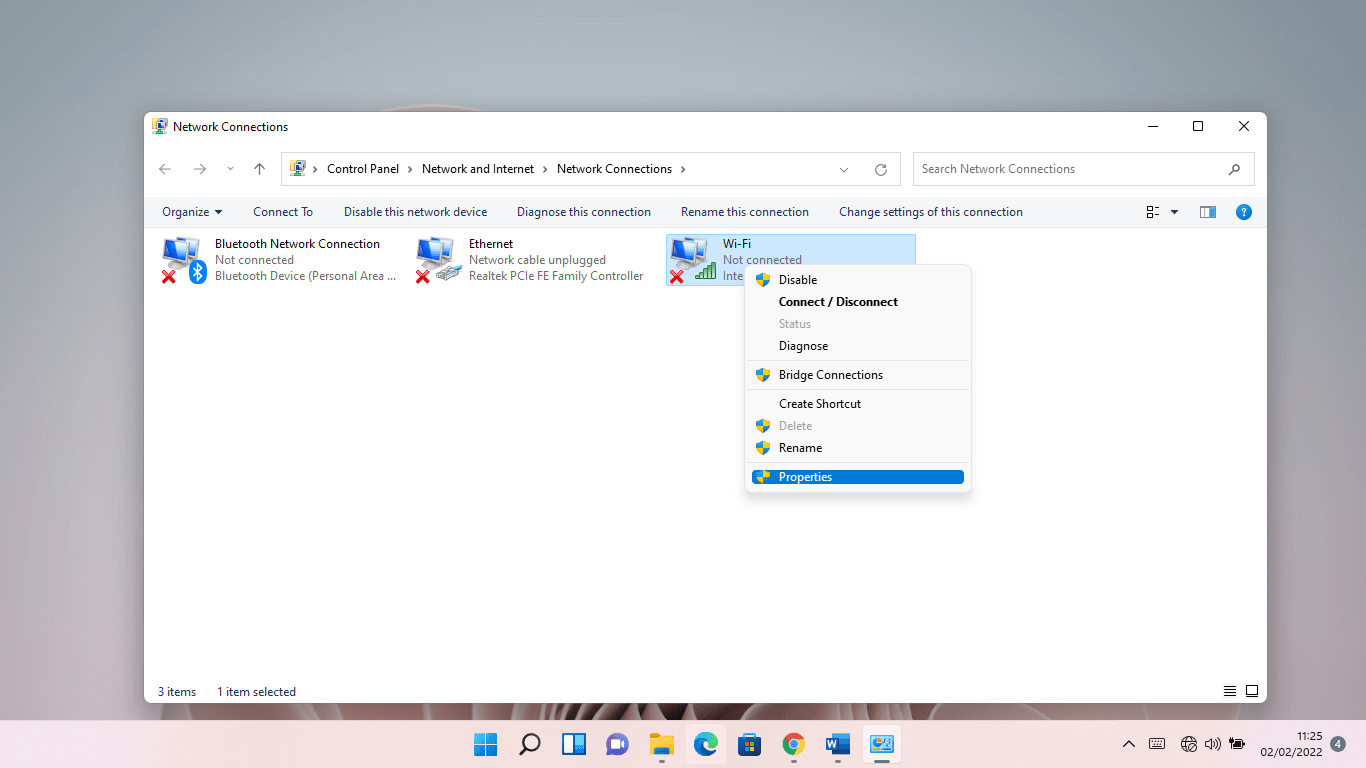Click Change settings of this connection
1366x768 pixels.
[x=931, y=212]
